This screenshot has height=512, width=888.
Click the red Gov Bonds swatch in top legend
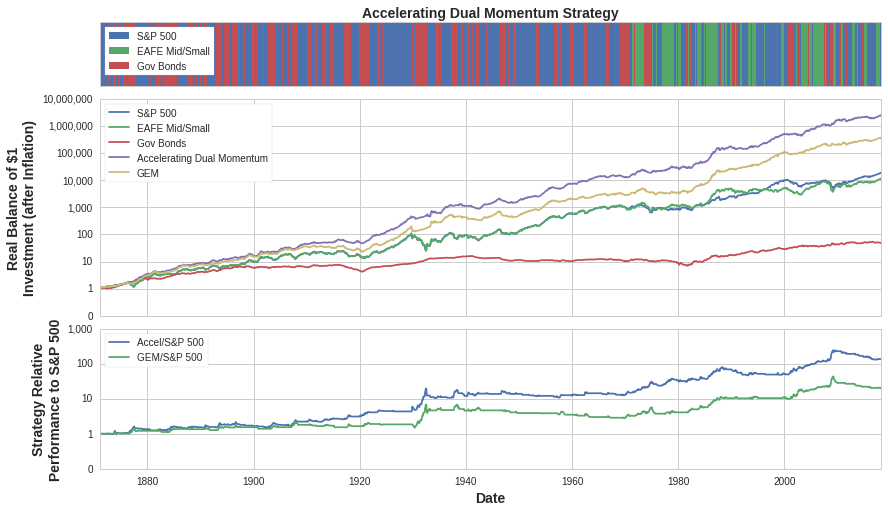coord(119,66)
